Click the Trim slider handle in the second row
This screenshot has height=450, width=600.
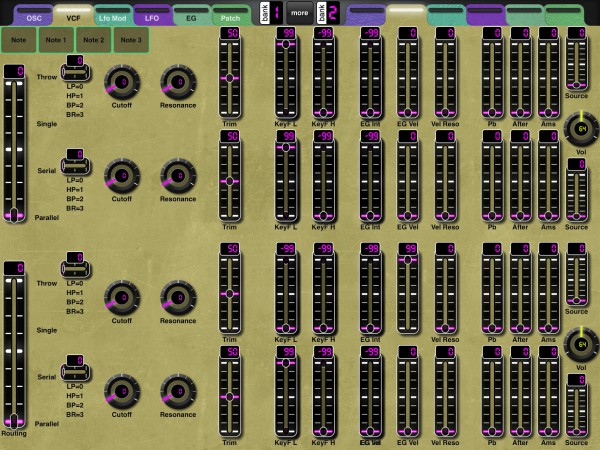[230, 181]
